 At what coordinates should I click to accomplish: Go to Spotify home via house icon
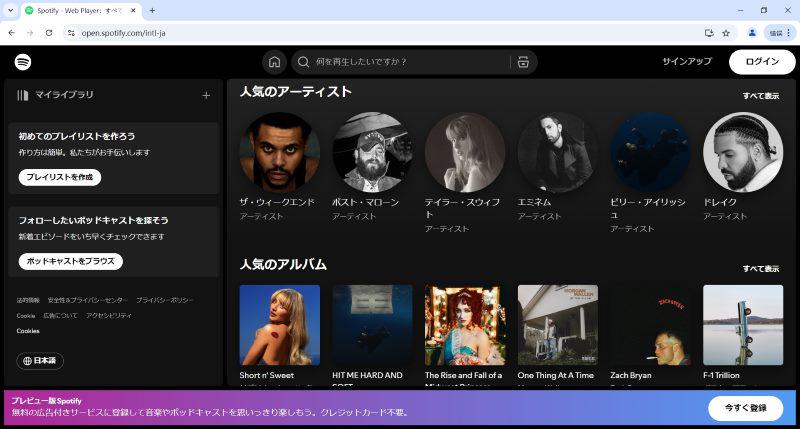pos(274,62)
